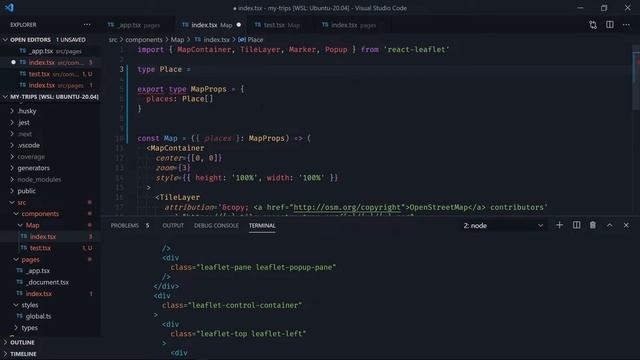Collapse the MY-TRIPS workspace section
Image resolution: width=640 pixels, height=360 pixels.
(50, 97)
